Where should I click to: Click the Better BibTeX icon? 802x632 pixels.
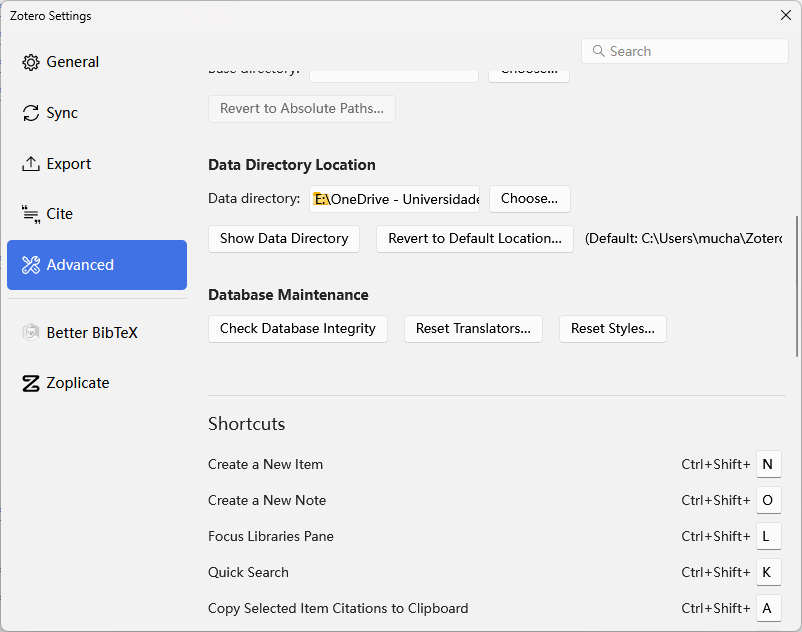coord(31,333)
